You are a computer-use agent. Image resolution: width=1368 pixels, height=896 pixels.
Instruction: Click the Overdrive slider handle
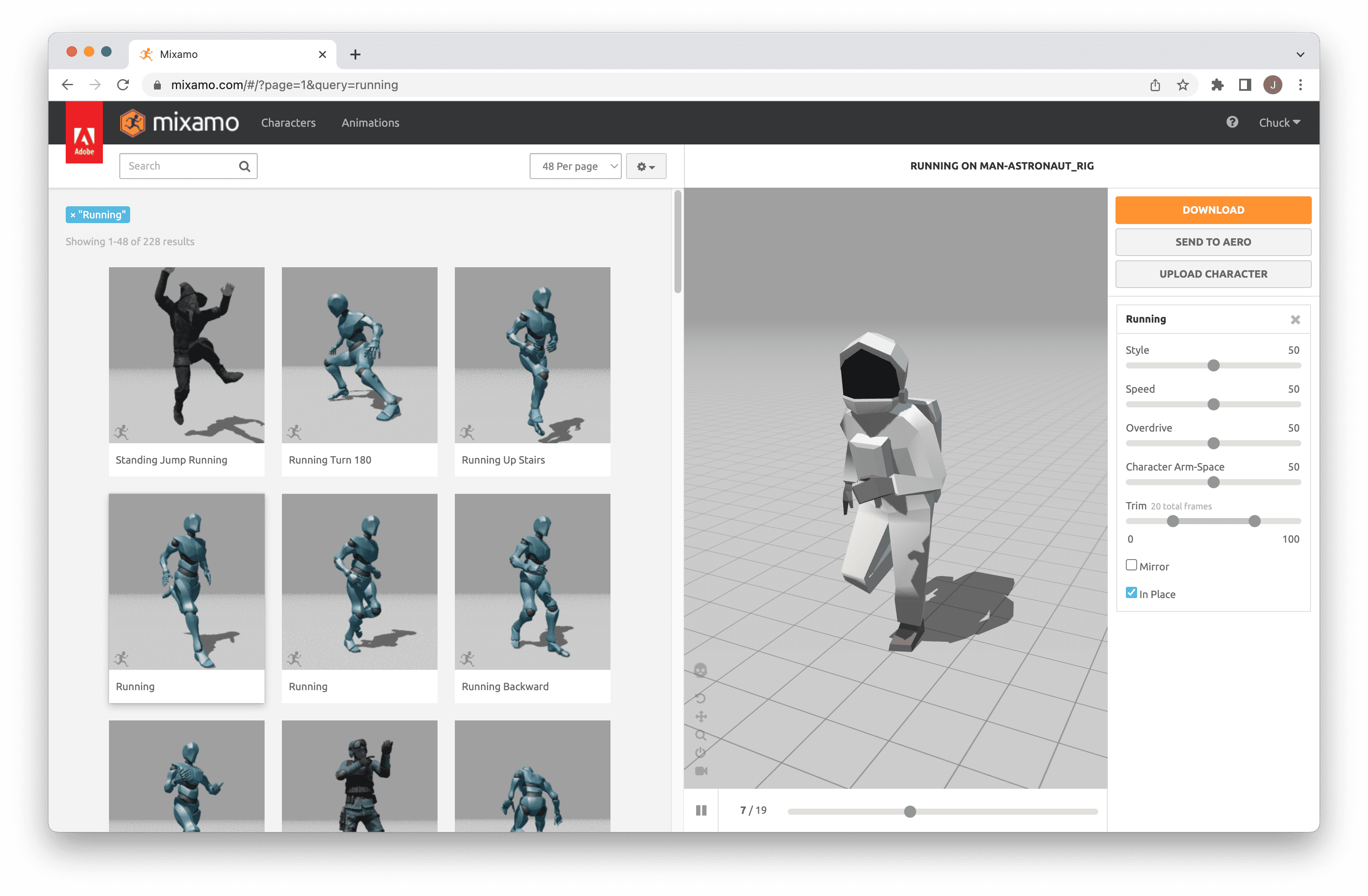(x=1213, y=444)
